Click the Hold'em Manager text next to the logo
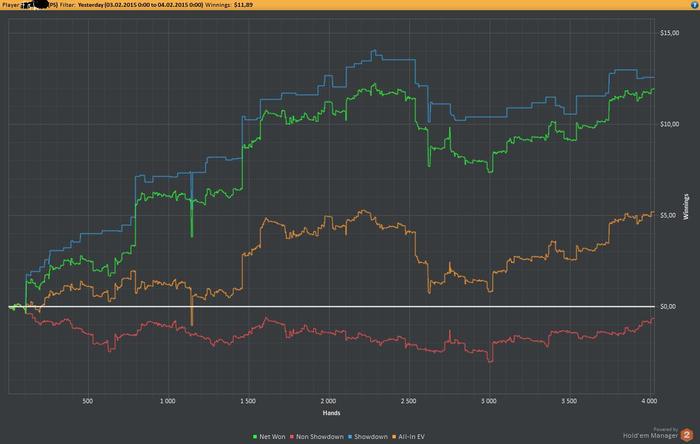The width and height of the screenshot is (700, 444). click(650, 436)
